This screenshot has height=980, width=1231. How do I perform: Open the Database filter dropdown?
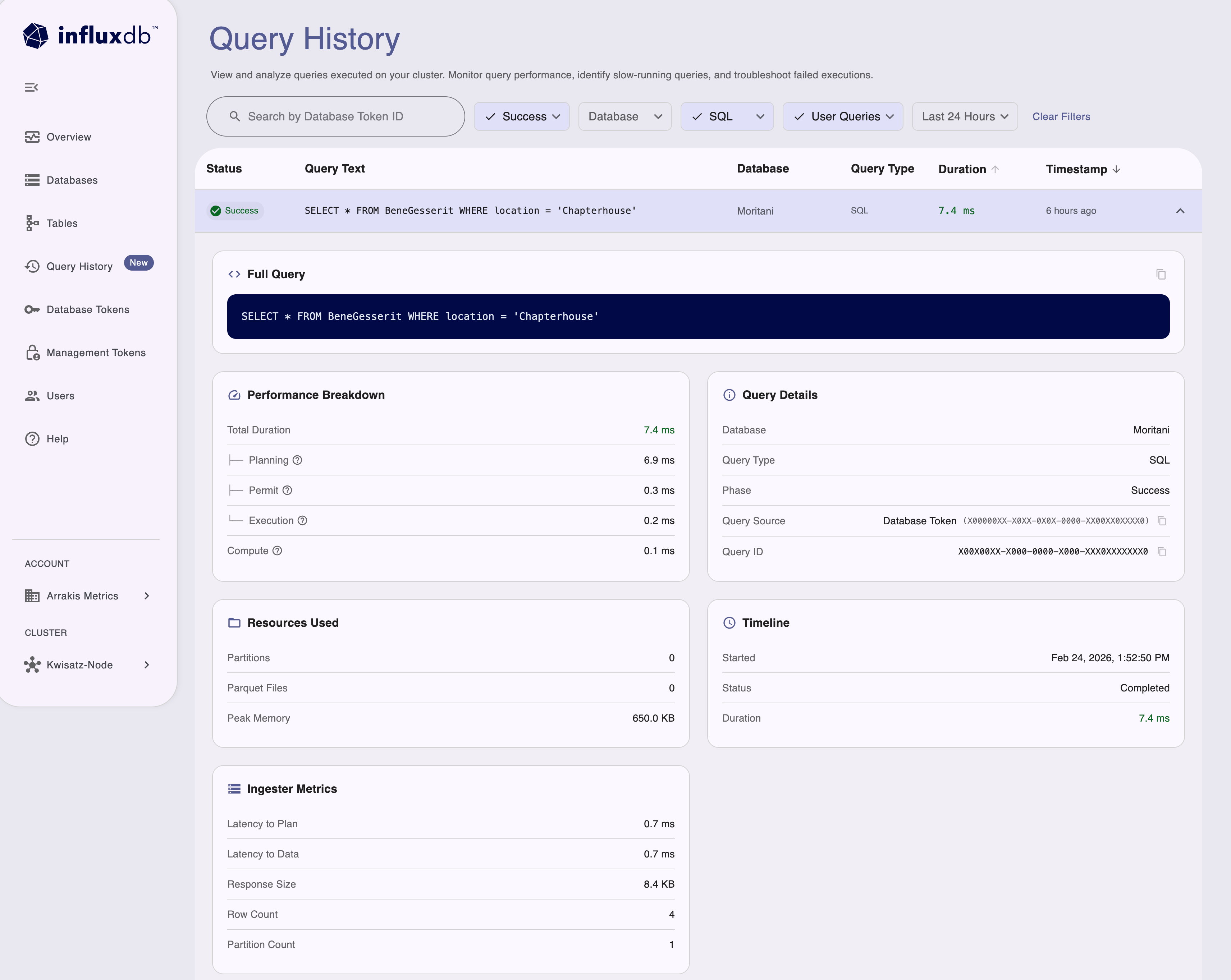pos(624,116)
